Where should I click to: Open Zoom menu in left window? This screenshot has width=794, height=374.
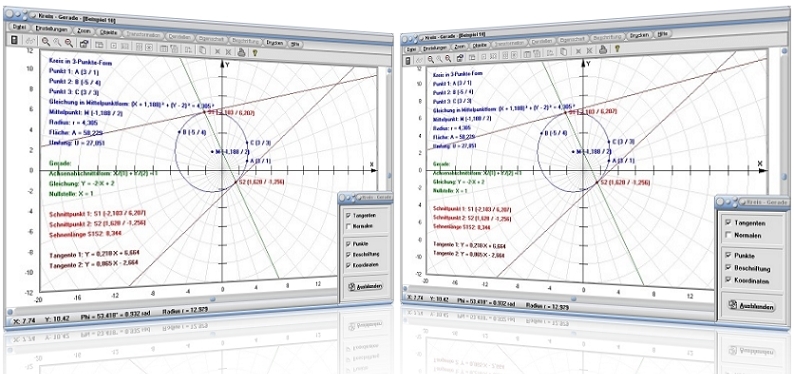(x=84, y=31)
